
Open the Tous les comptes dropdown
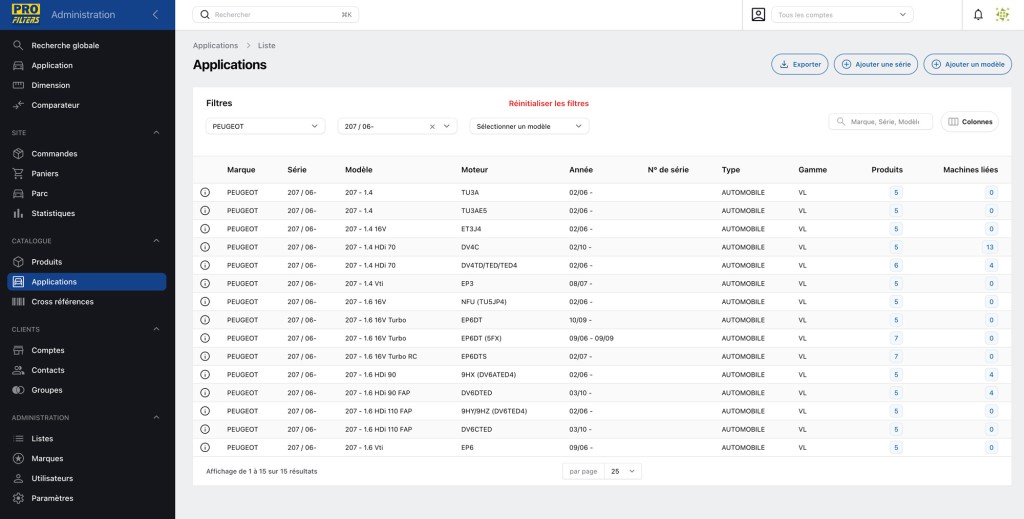[x=842, y=15]
